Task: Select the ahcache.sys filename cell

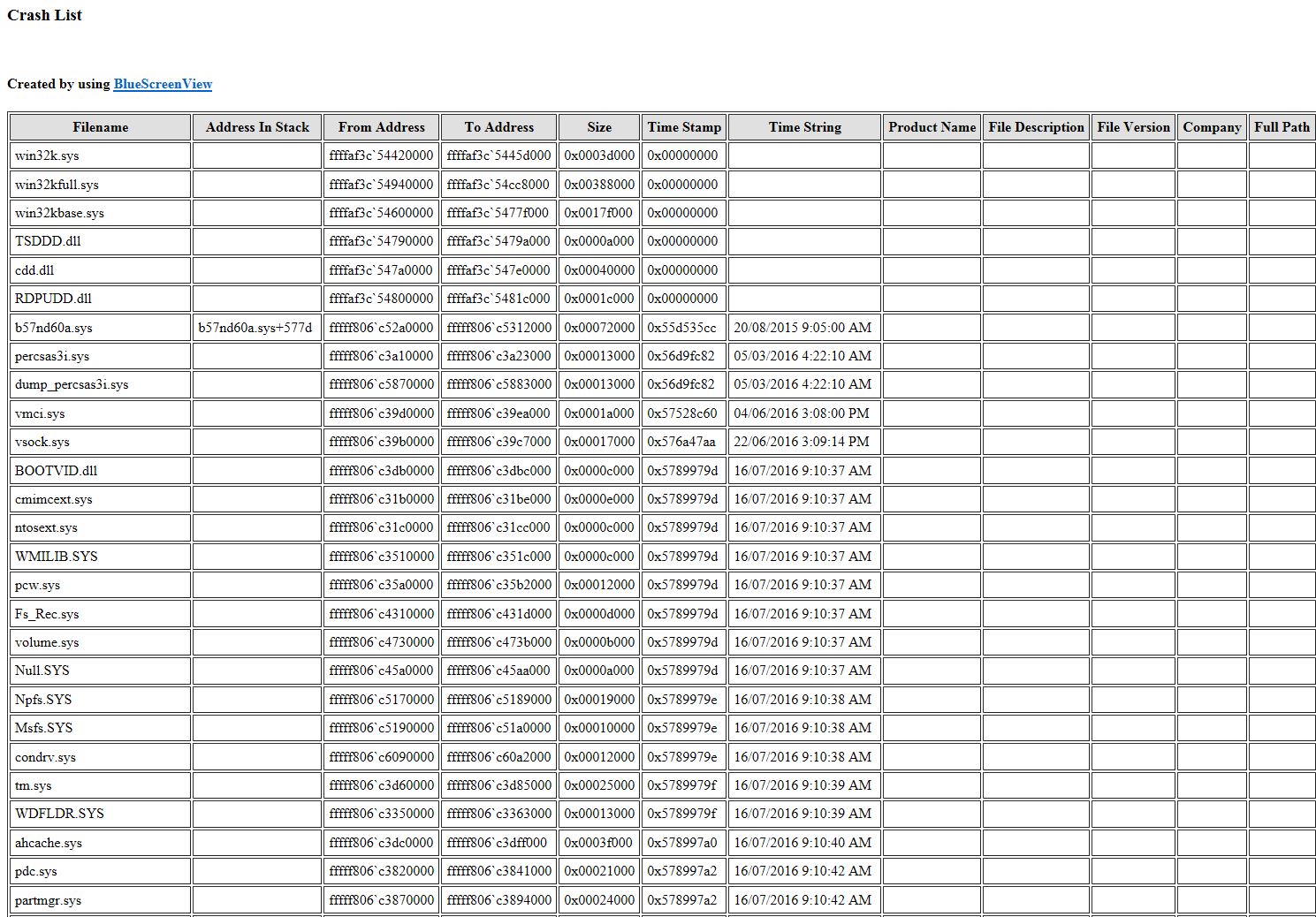Action: pos(101,843)
